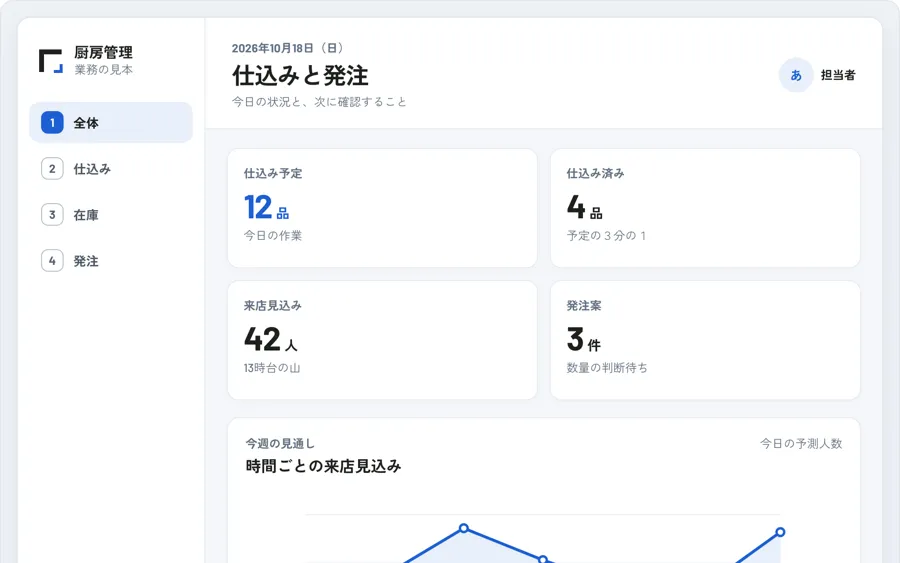
Task: Click the 今日の作業 caption
Action: click(273, 235)
